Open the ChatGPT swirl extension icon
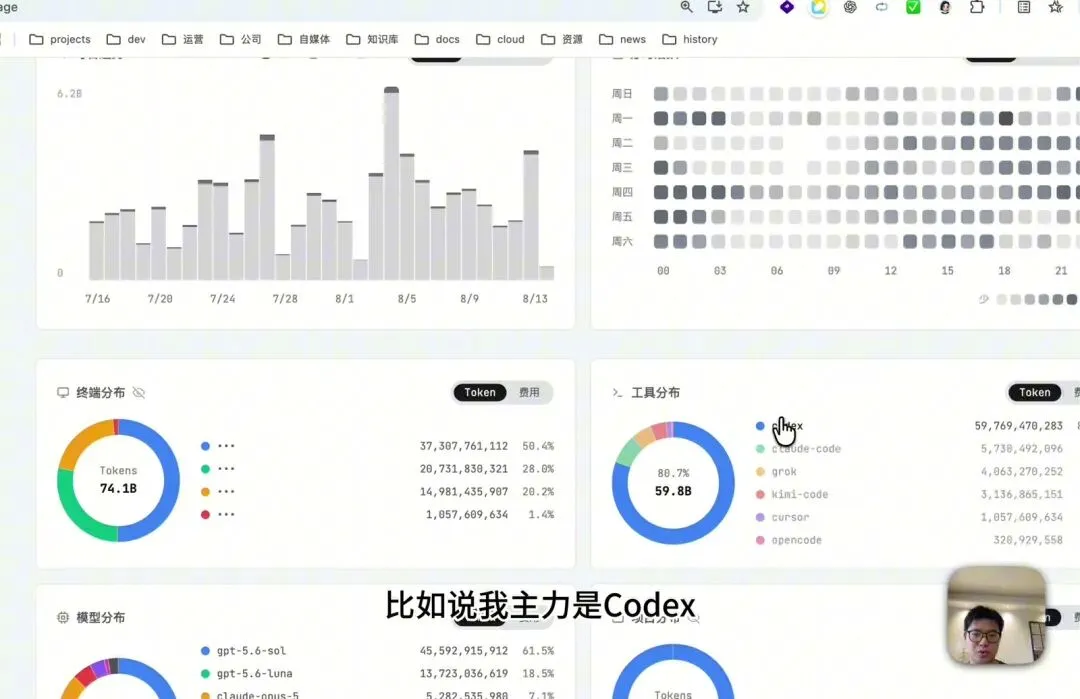1080x699 pixels. pyautogui.click(x=850, y=7)
